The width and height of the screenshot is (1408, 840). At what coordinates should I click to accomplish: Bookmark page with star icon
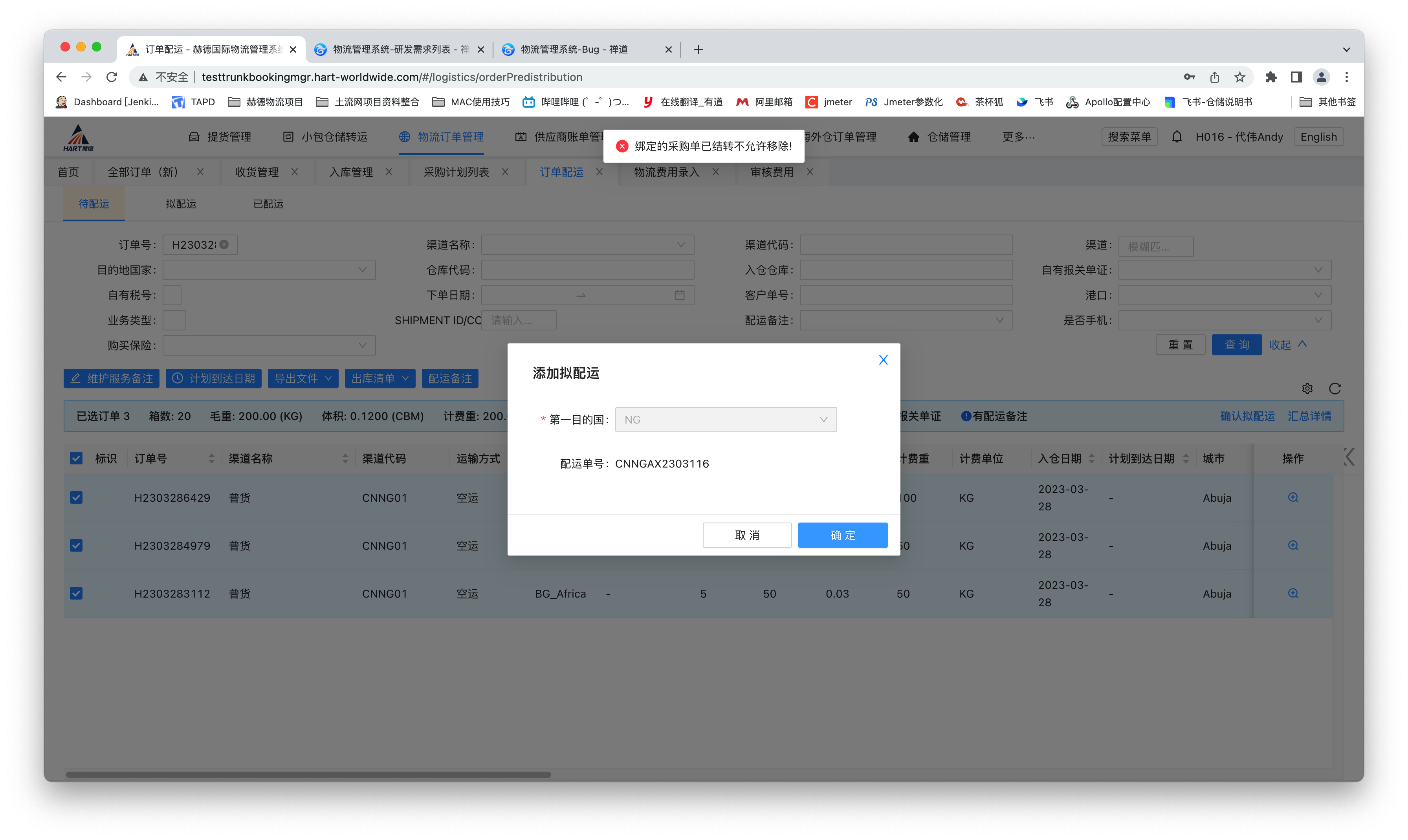[1240, 77]
